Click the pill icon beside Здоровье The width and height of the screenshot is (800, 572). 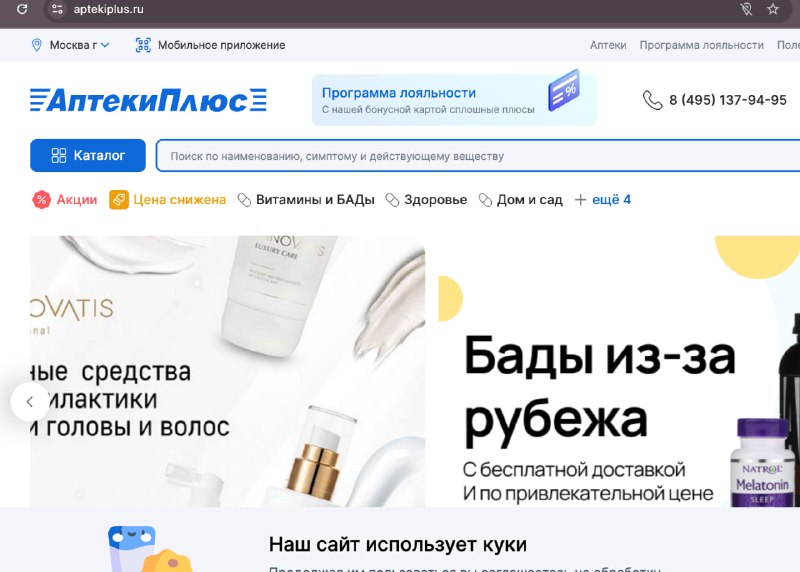pyautogui.click(x=392, y=200)
